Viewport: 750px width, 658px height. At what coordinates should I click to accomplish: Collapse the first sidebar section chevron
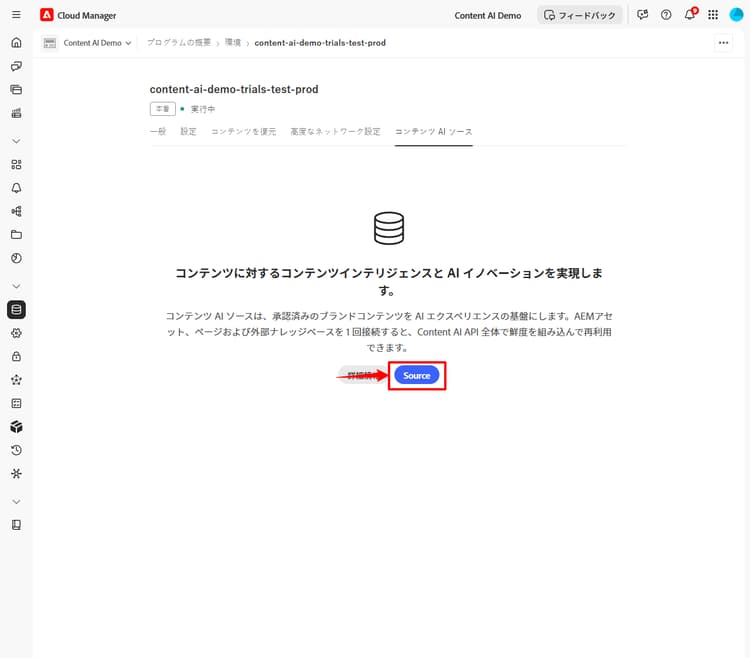pos(16,141)
